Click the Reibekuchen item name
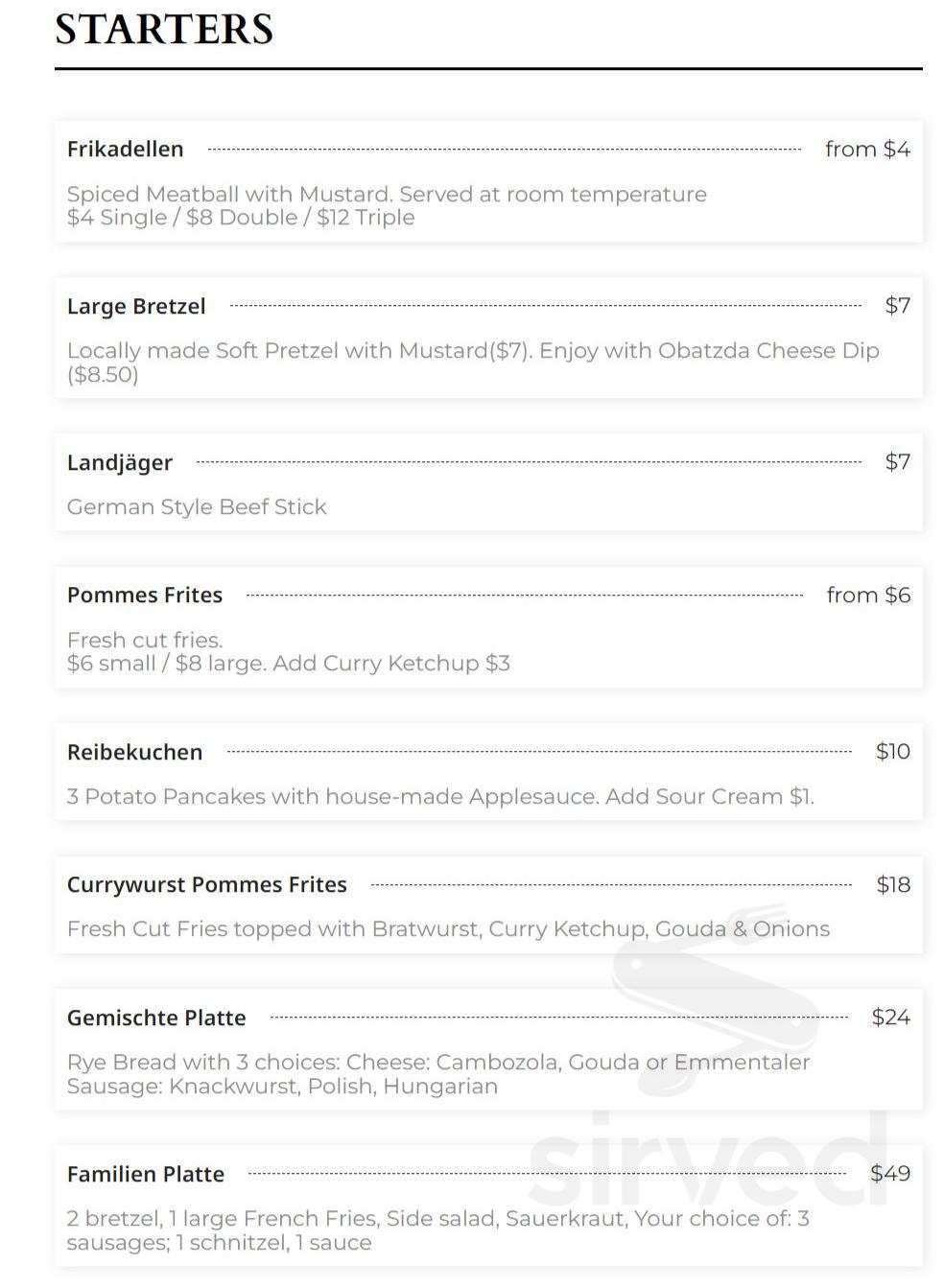The width and height of the screenshot is (944, 1288). (134, 752)
